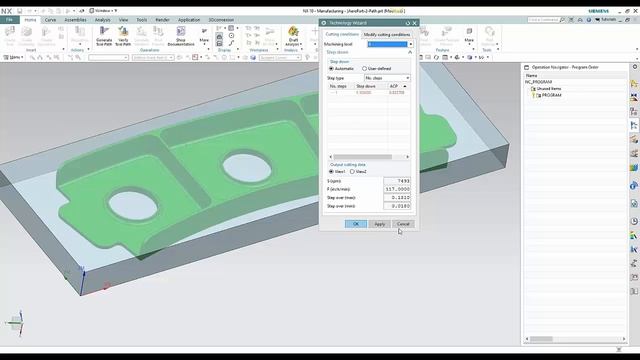The image size is (640, 360).
Task: Open the Part Navigator sidebar tab
Action: (634, 112)
